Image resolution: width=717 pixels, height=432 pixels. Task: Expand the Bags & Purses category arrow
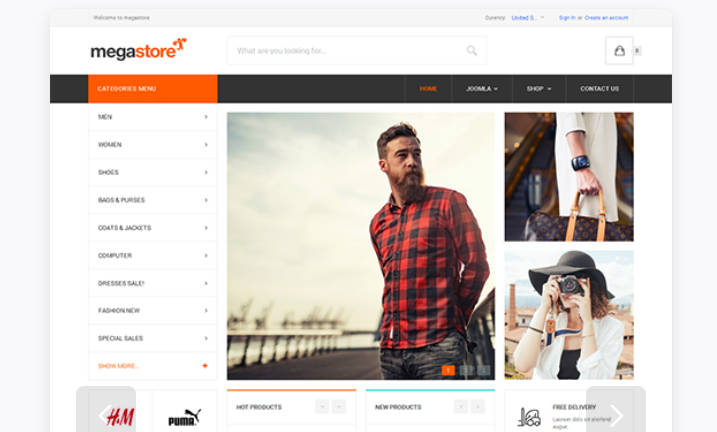[x=206, y=200]
